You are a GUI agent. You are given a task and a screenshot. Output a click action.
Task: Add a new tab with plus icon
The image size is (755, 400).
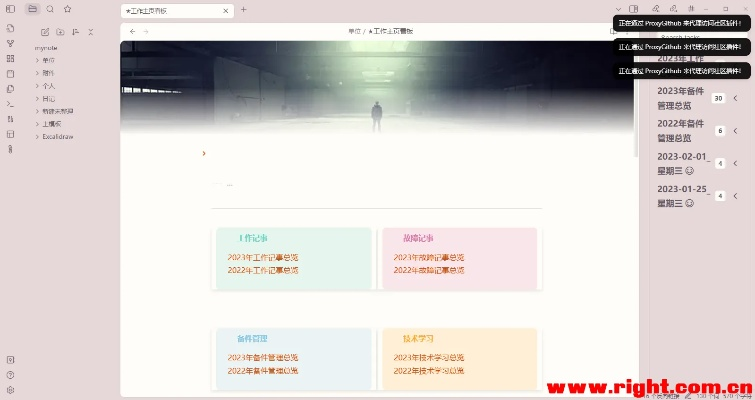(244, 10)
